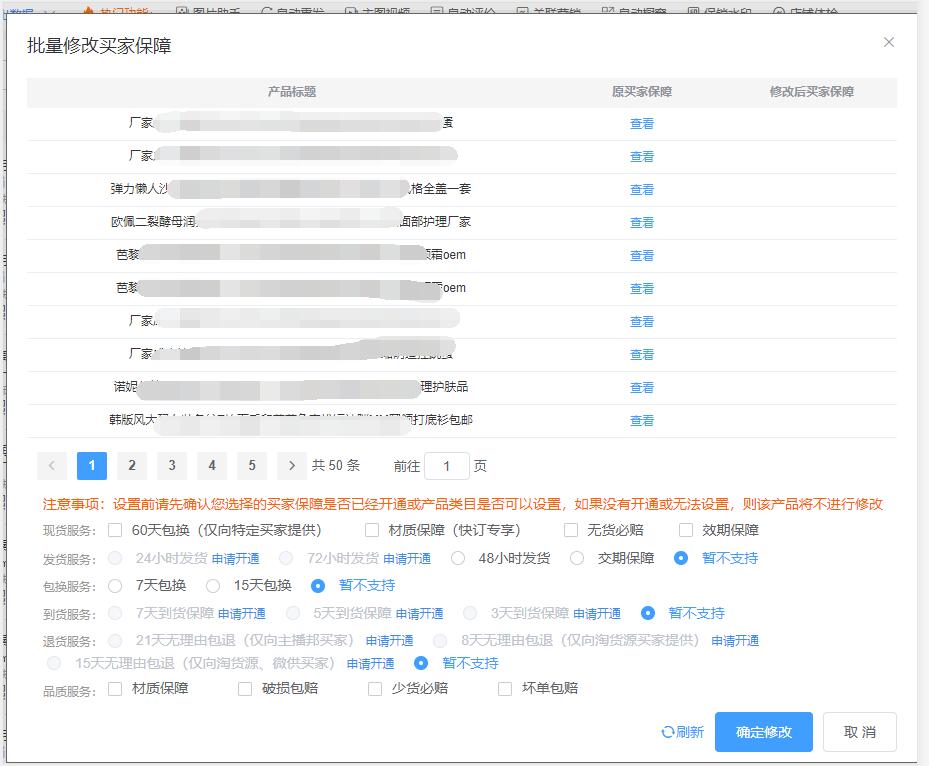Click the 刷新 refresh button
Viewport: 929px width, 766px height.
coord(683,732)
